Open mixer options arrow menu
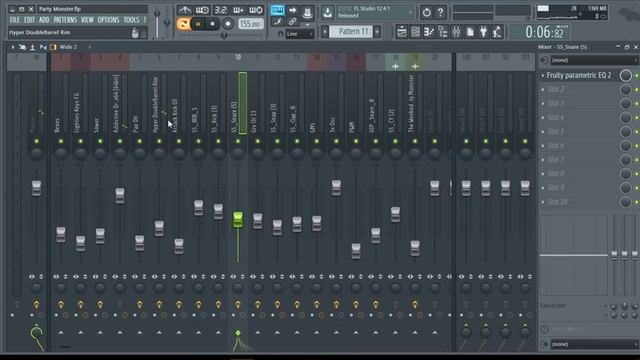Viewport: 640px width, 360px height. [13, 47]
